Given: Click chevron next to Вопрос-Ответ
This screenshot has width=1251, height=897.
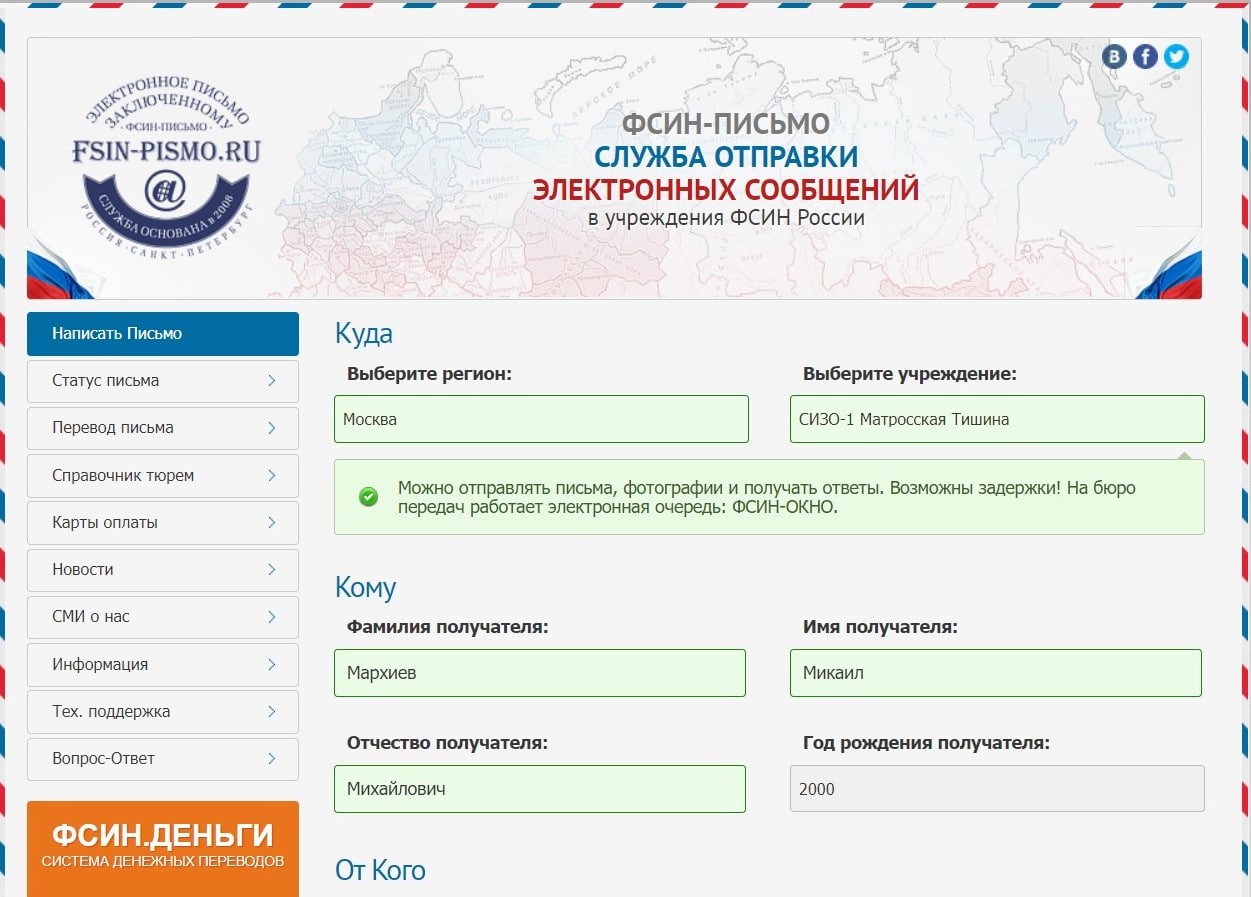Looking at the screenshot, I should (x=271, y=758).
